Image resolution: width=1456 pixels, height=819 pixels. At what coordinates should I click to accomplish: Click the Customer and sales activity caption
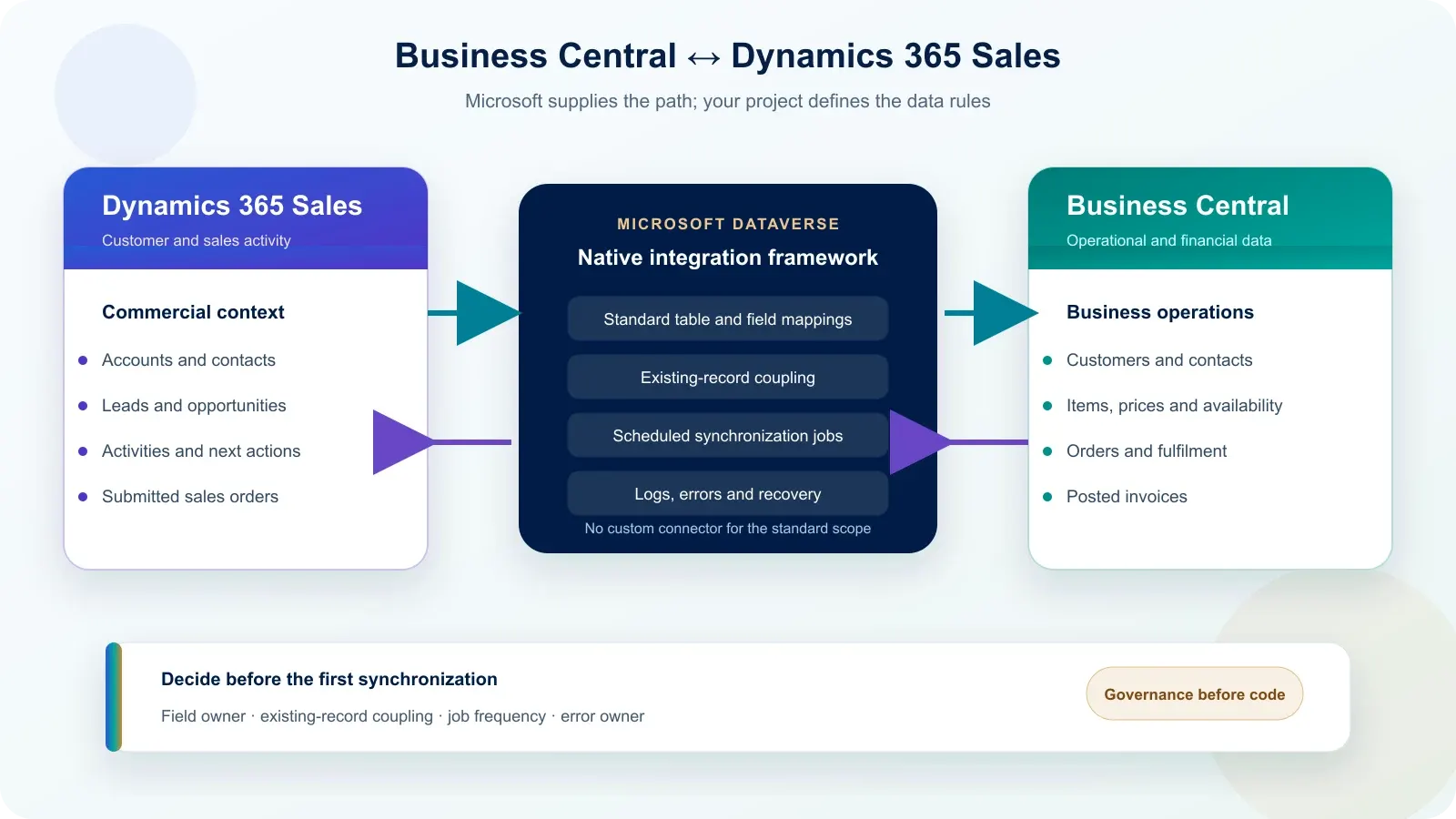click(197, 240)
